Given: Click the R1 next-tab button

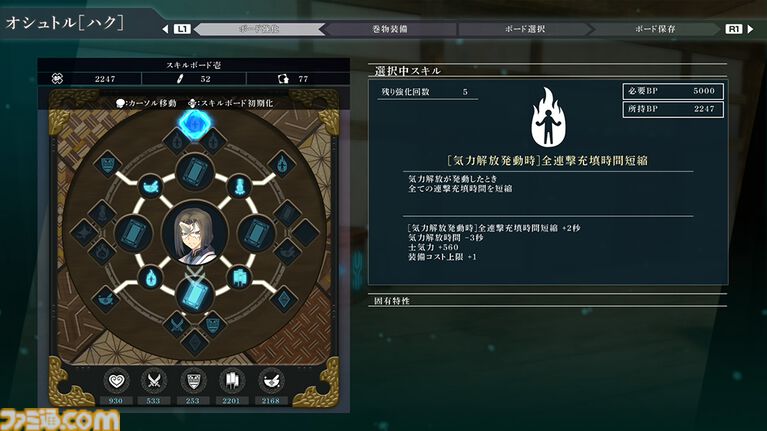Looking at the screenshot, I should point(734,29).
